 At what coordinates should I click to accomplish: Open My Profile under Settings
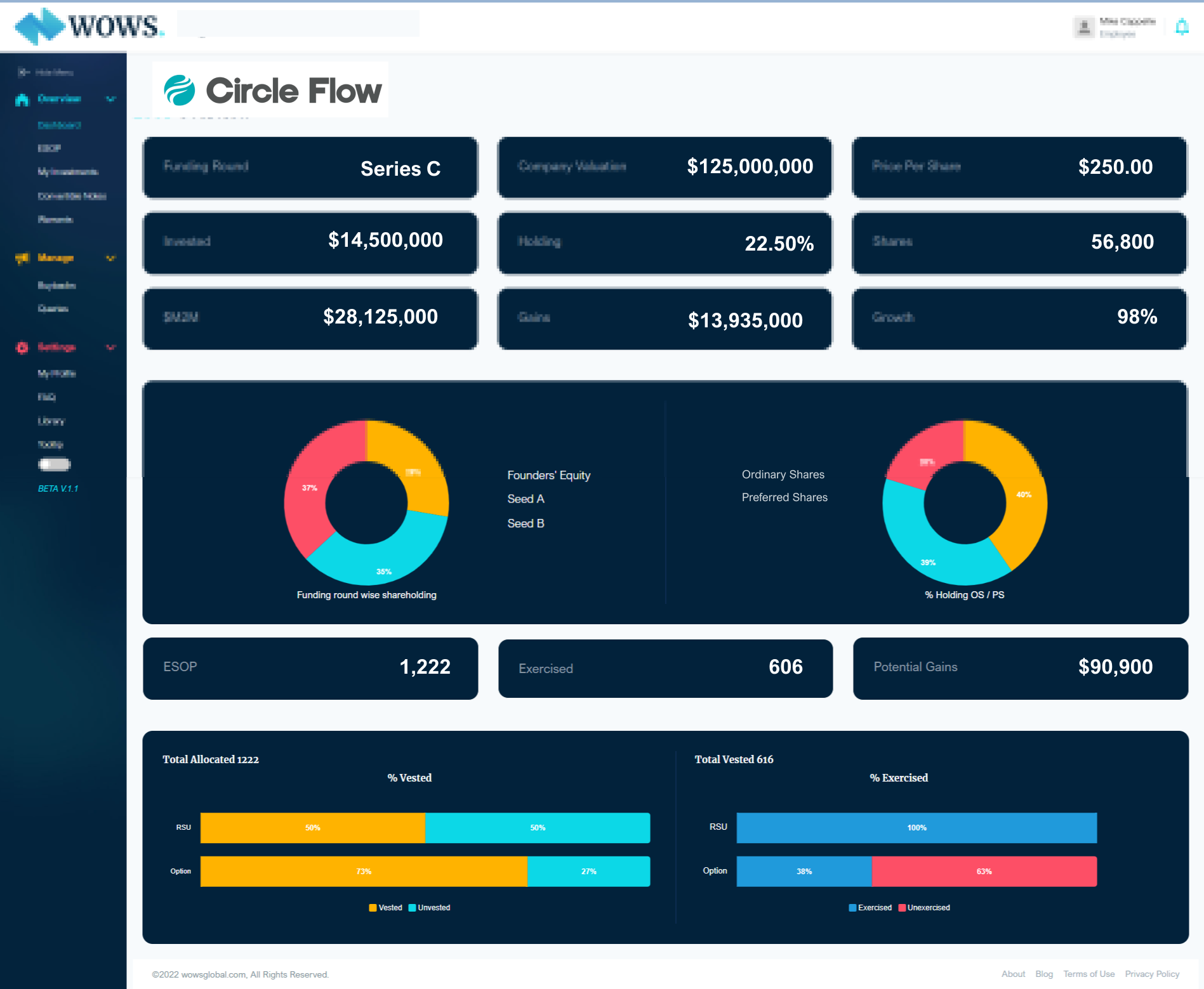pos(57,374)
